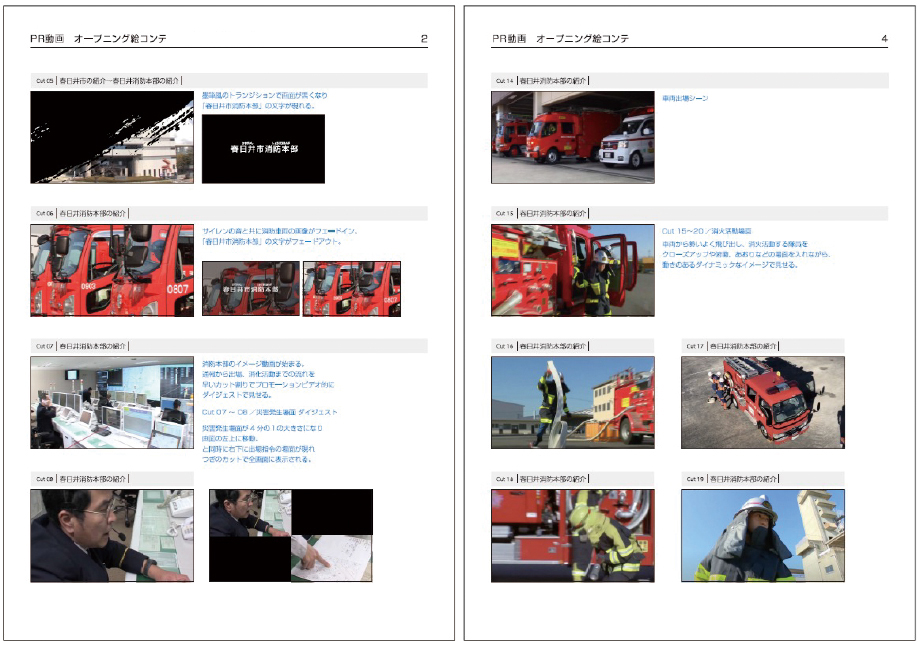Screen dimensions: 921x645
Task: Click the Cut 14 heading label
Action: point(540,81)
